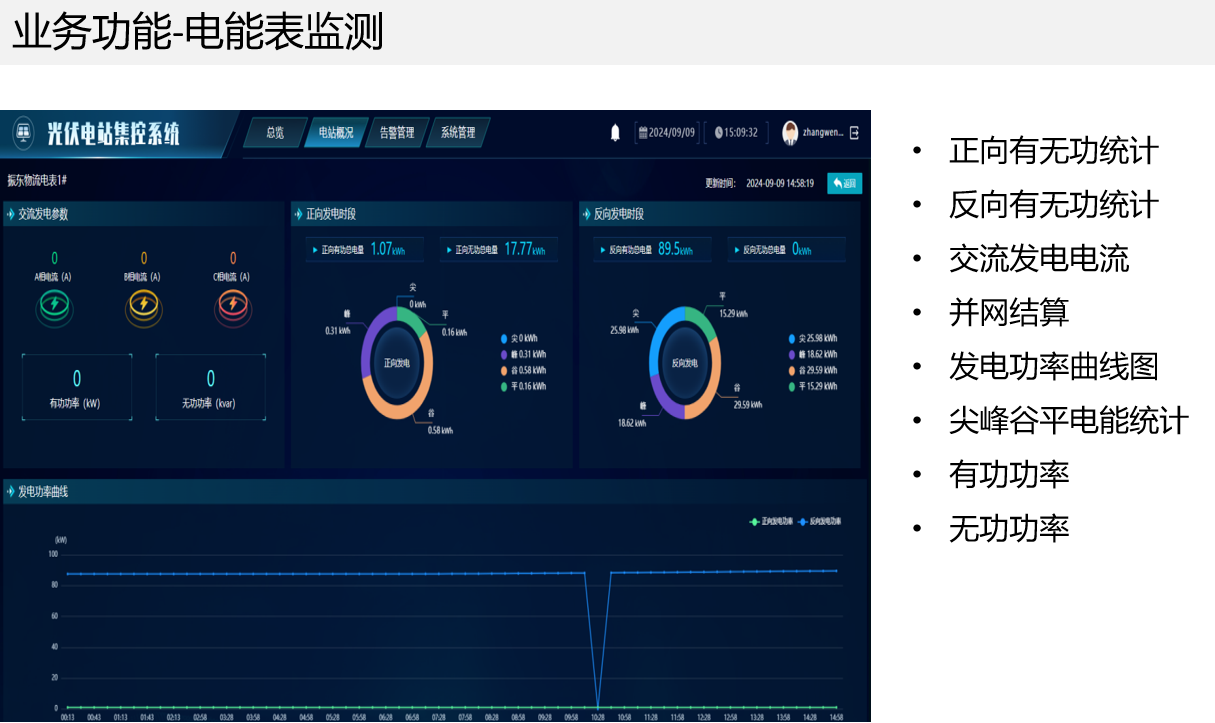
Task: Click the calendar icon next to 2024/09/09
Action: [643, 133]
